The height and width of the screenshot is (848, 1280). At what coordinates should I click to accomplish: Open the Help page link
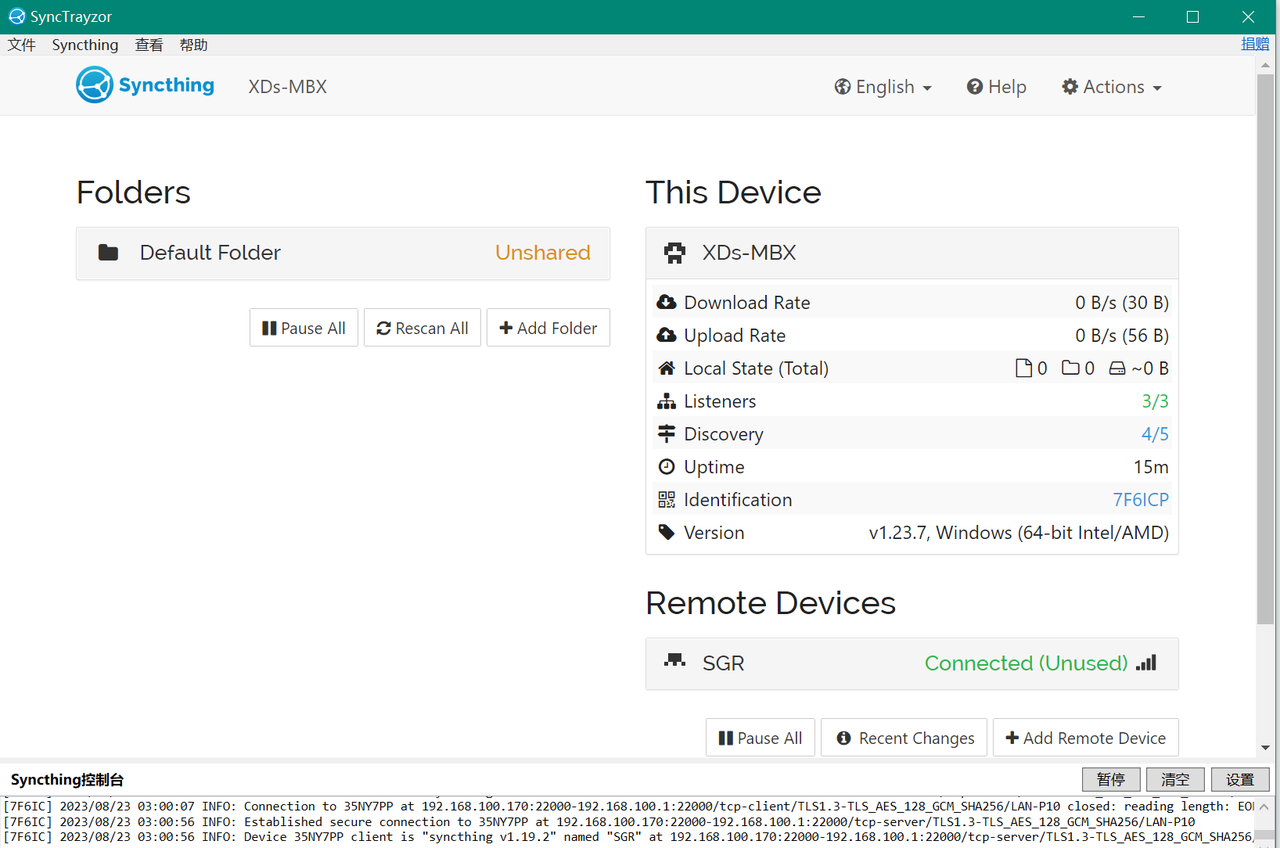(x=996, y=87)
